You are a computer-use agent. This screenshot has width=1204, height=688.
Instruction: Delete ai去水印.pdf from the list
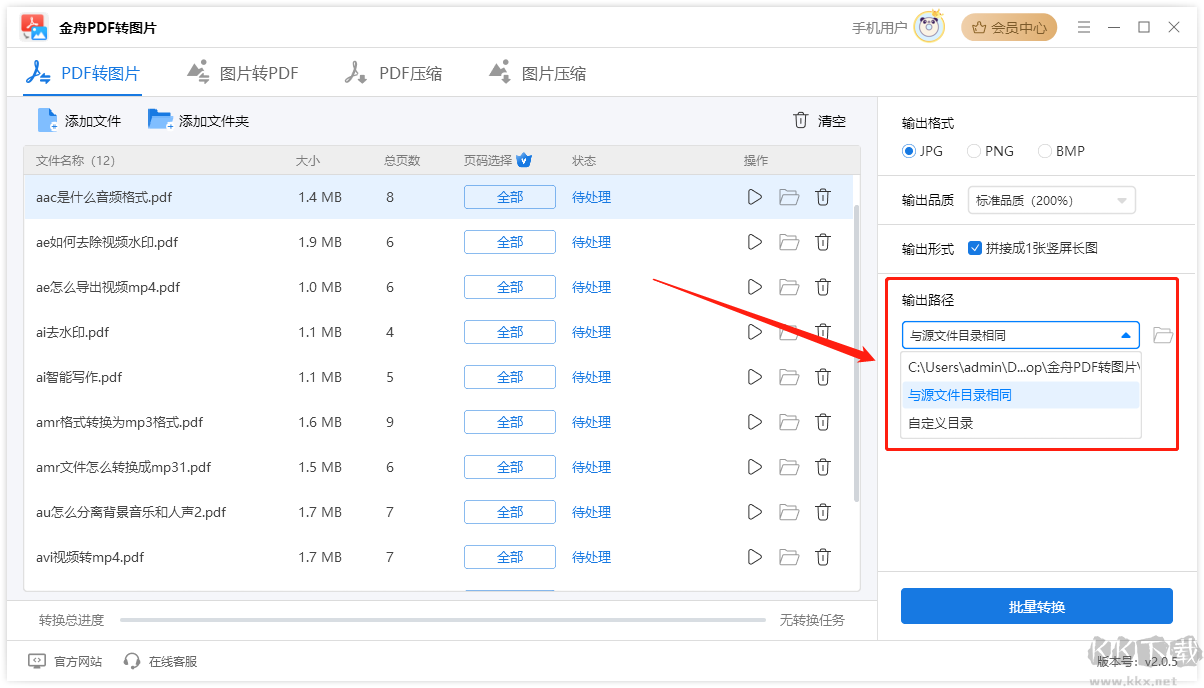pos(823,332)
